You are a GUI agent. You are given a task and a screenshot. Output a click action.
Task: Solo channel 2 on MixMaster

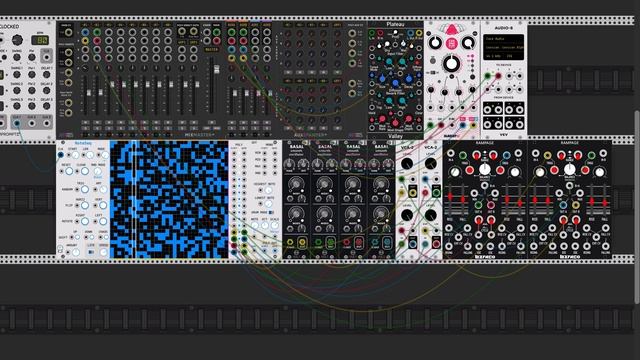(97, 128)
